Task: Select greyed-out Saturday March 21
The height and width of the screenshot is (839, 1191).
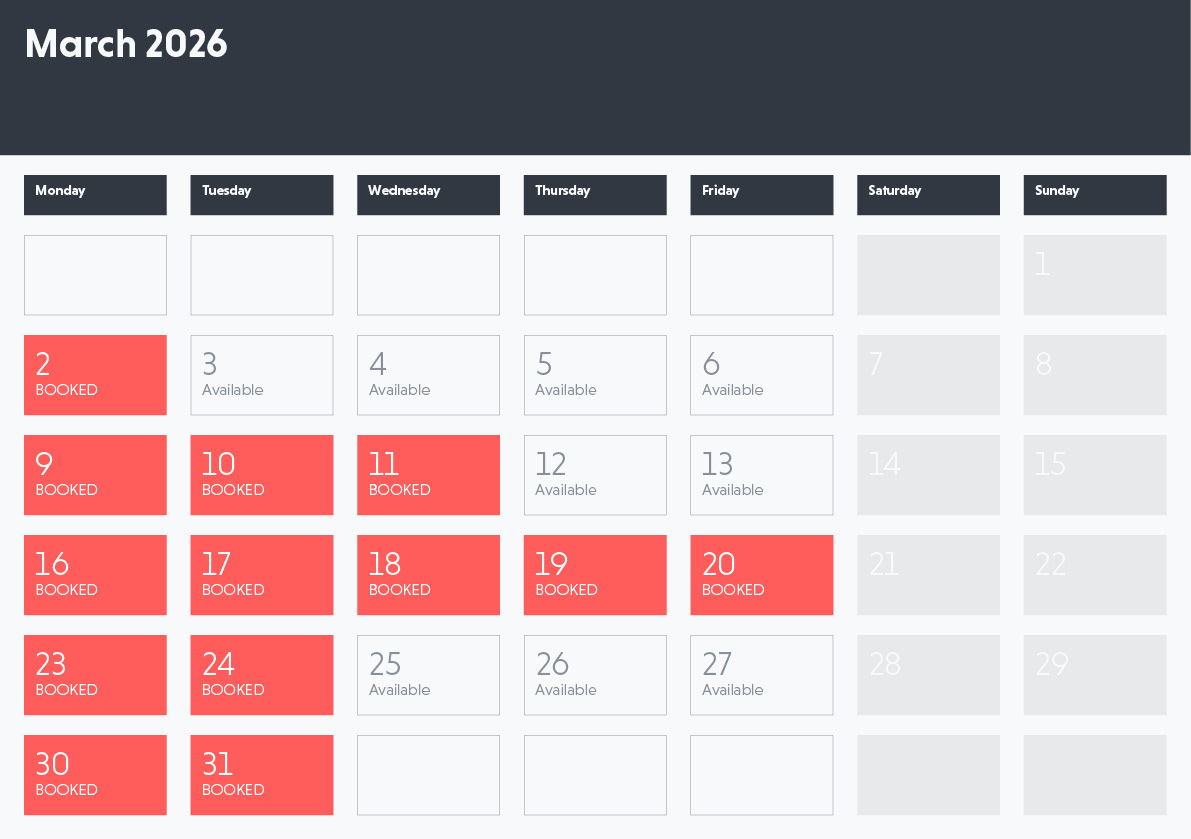Action: [x=928, y=575]
